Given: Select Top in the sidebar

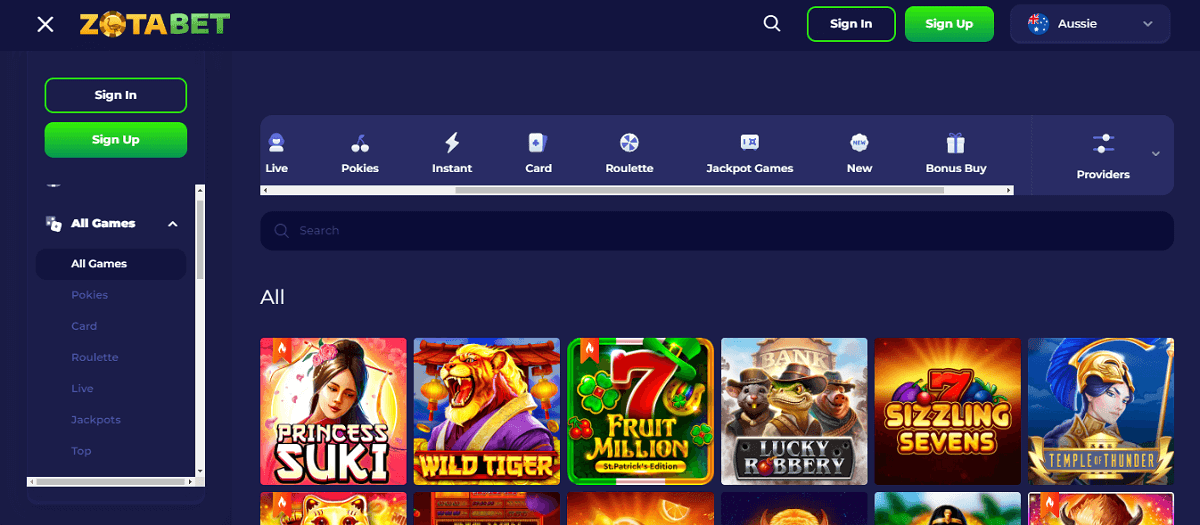Looking at the screenshot, I should 81,451.
